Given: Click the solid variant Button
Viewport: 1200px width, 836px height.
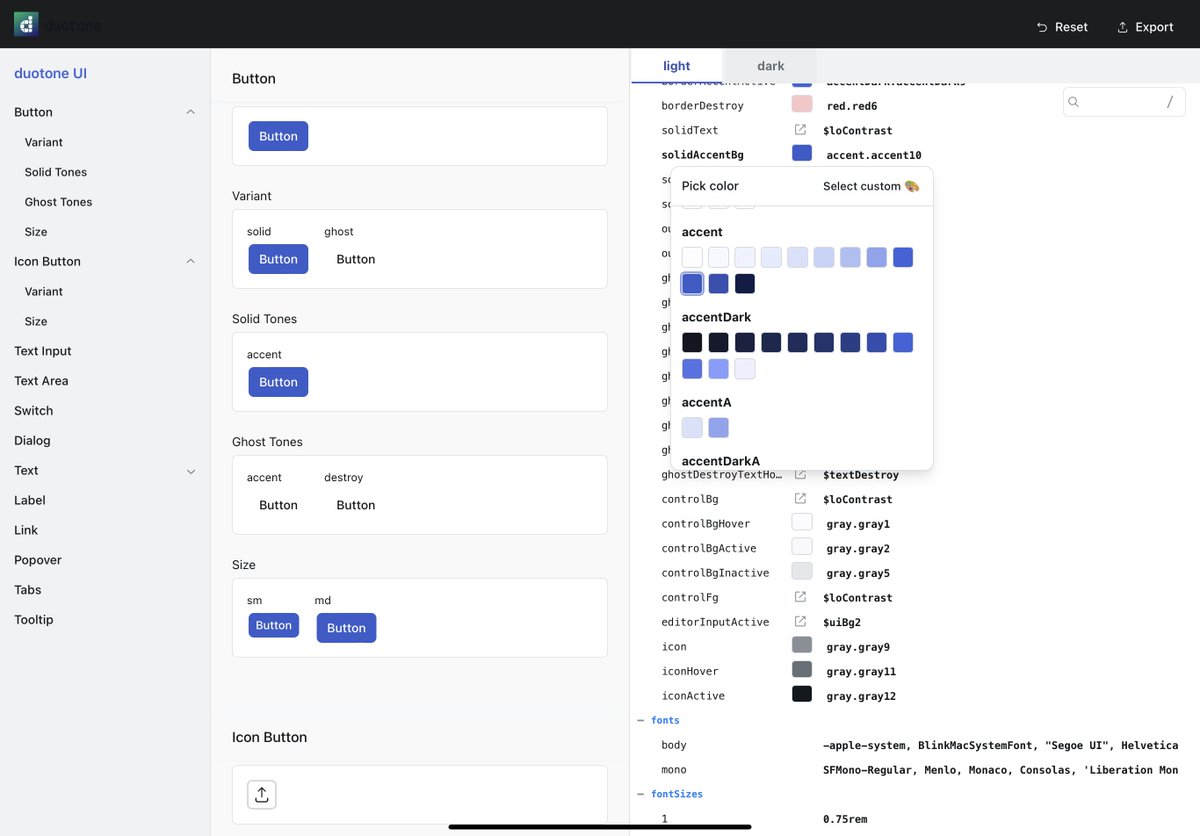Looking at the screenshot, I should pos(278,259).
